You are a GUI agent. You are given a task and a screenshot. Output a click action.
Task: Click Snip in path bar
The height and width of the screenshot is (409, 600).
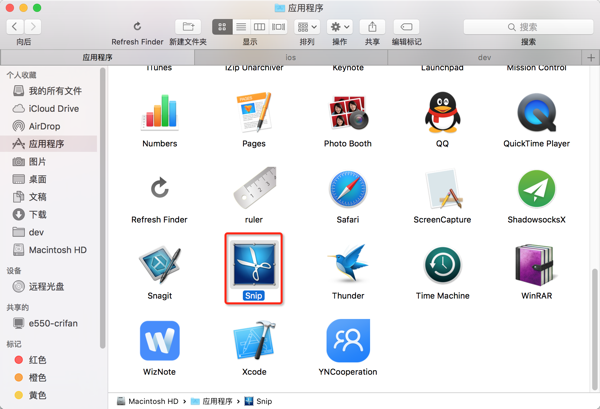pyautogui.click(x=258, y=401)
